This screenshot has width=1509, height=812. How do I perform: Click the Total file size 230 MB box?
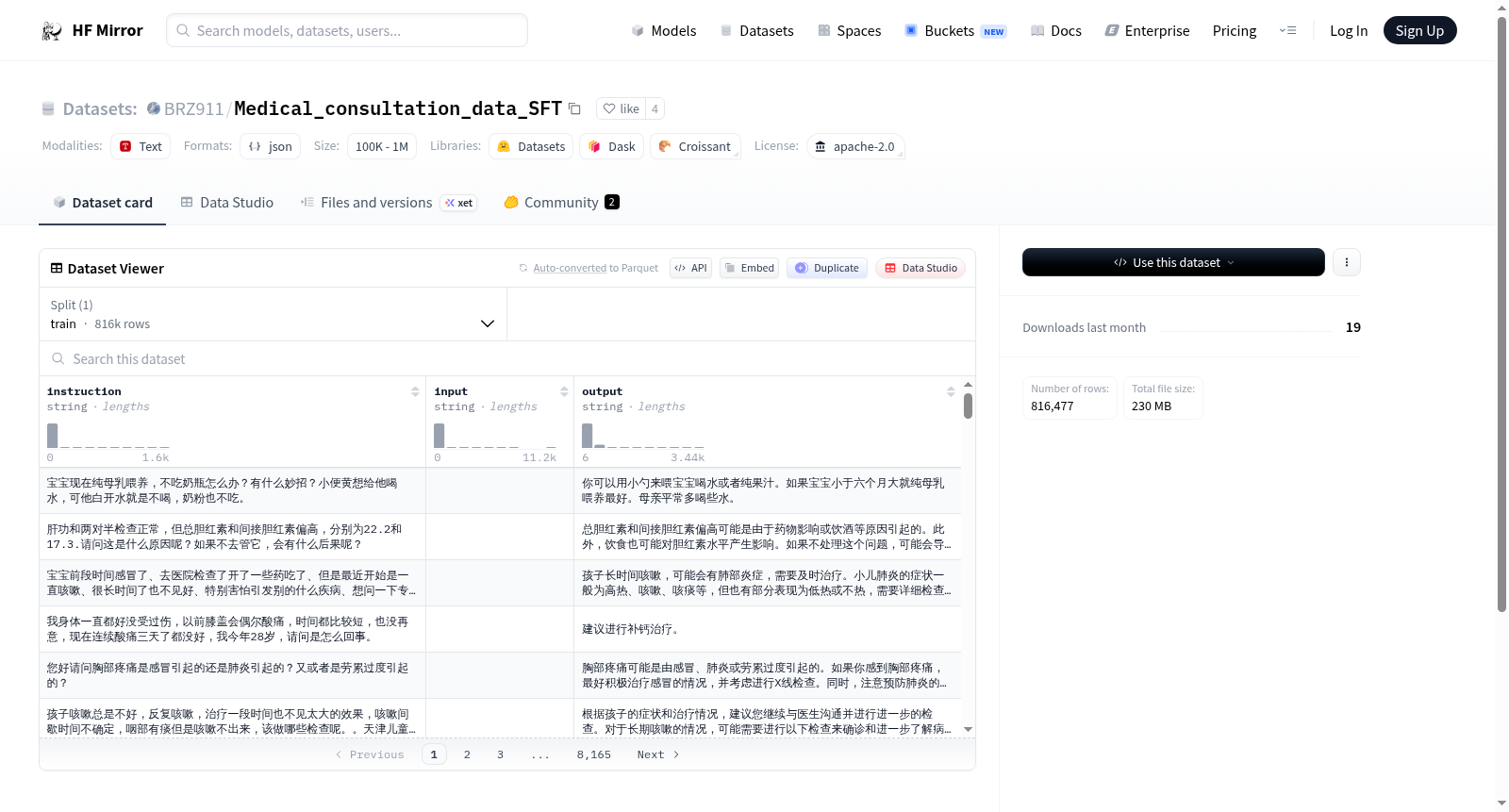pyautogui.click(x=1163, y=397)
